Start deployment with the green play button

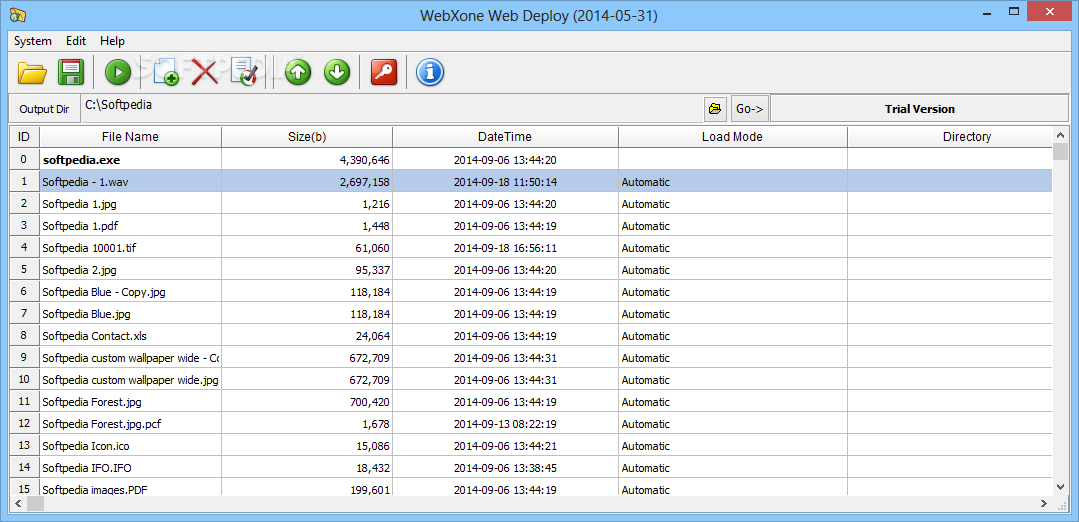point(118,72)
